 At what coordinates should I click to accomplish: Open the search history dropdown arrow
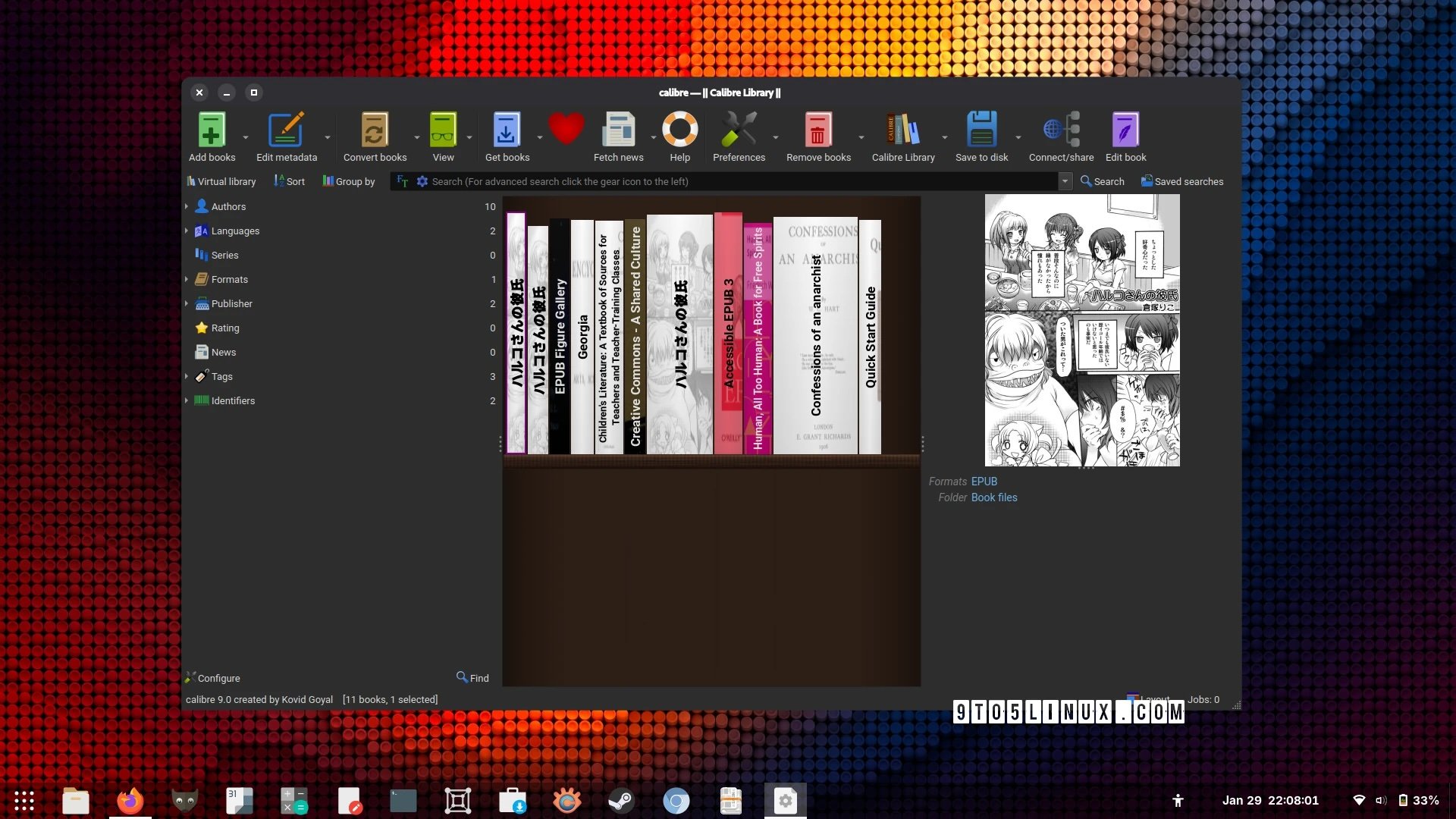1065,181
